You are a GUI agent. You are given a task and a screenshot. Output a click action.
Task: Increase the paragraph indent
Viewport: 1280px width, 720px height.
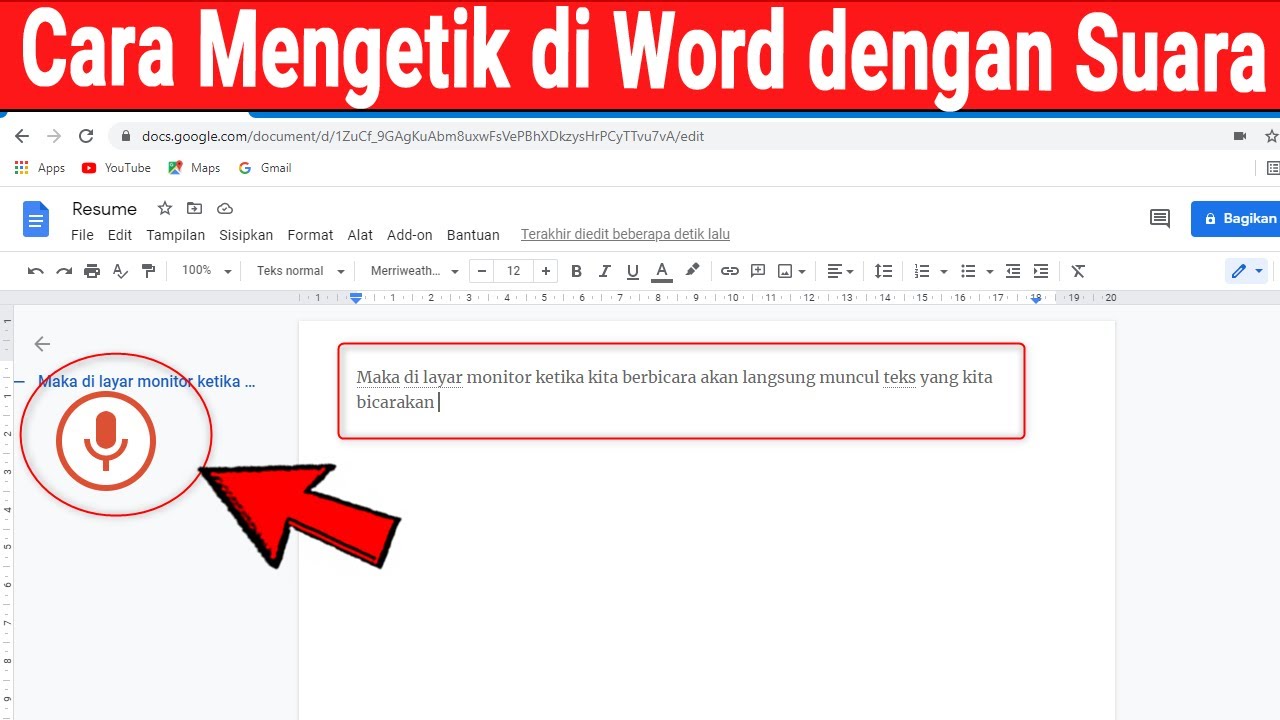[1041, 271]
